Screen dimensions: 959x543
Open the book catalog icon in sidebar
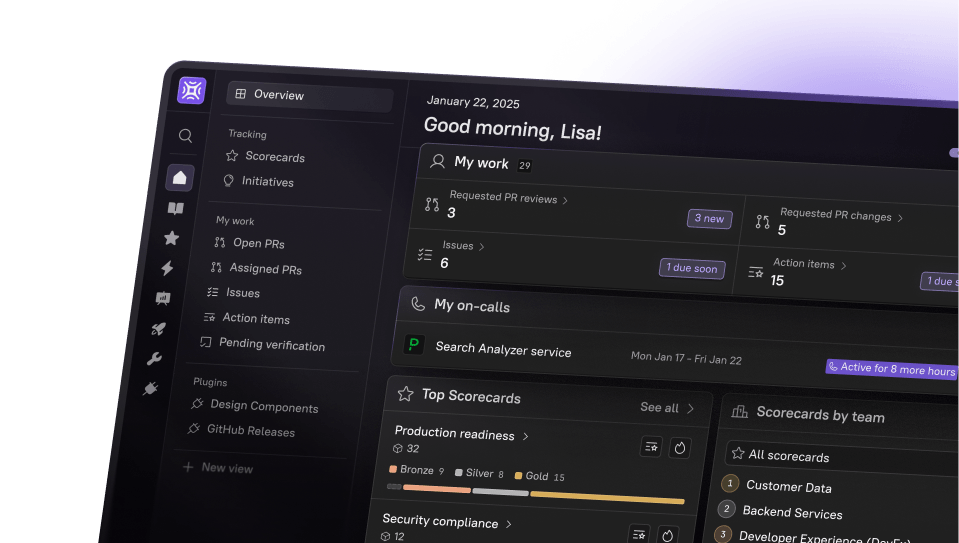[x=176, y=208]
